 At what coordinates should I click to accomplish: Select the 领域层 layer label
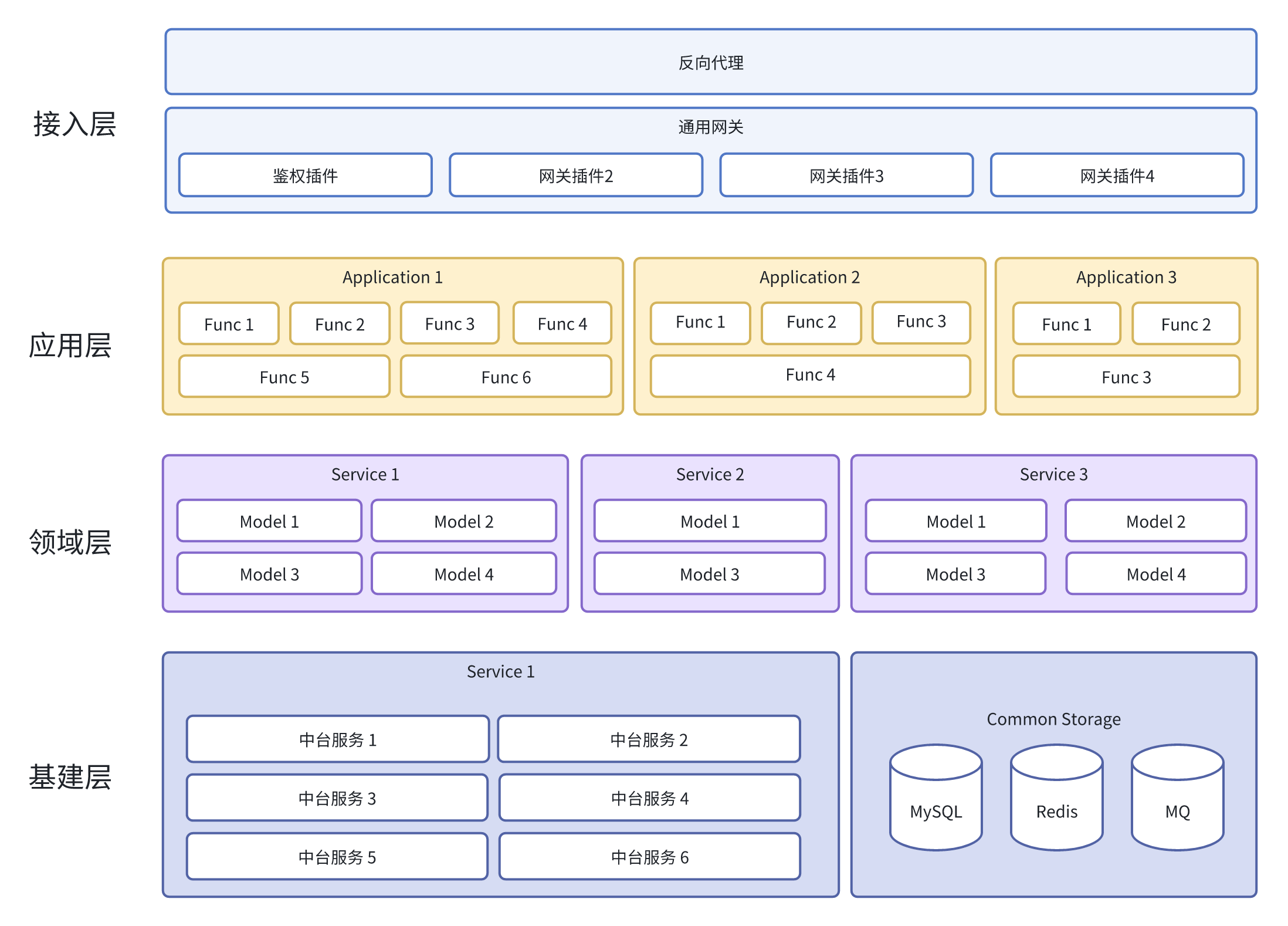(70, 541)
